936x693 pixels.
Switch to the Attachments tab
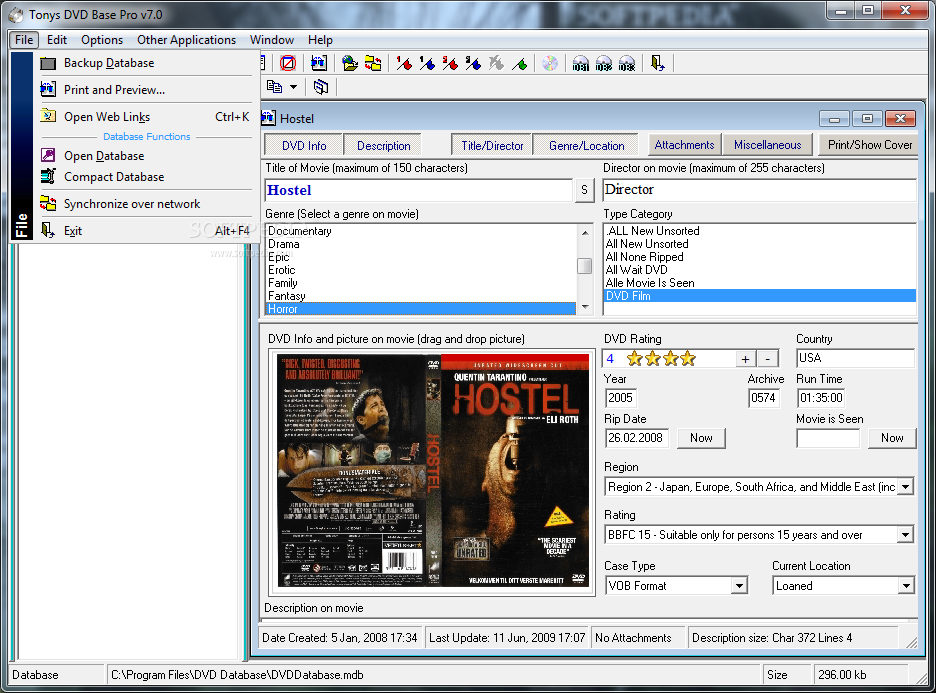coord(684,144)
